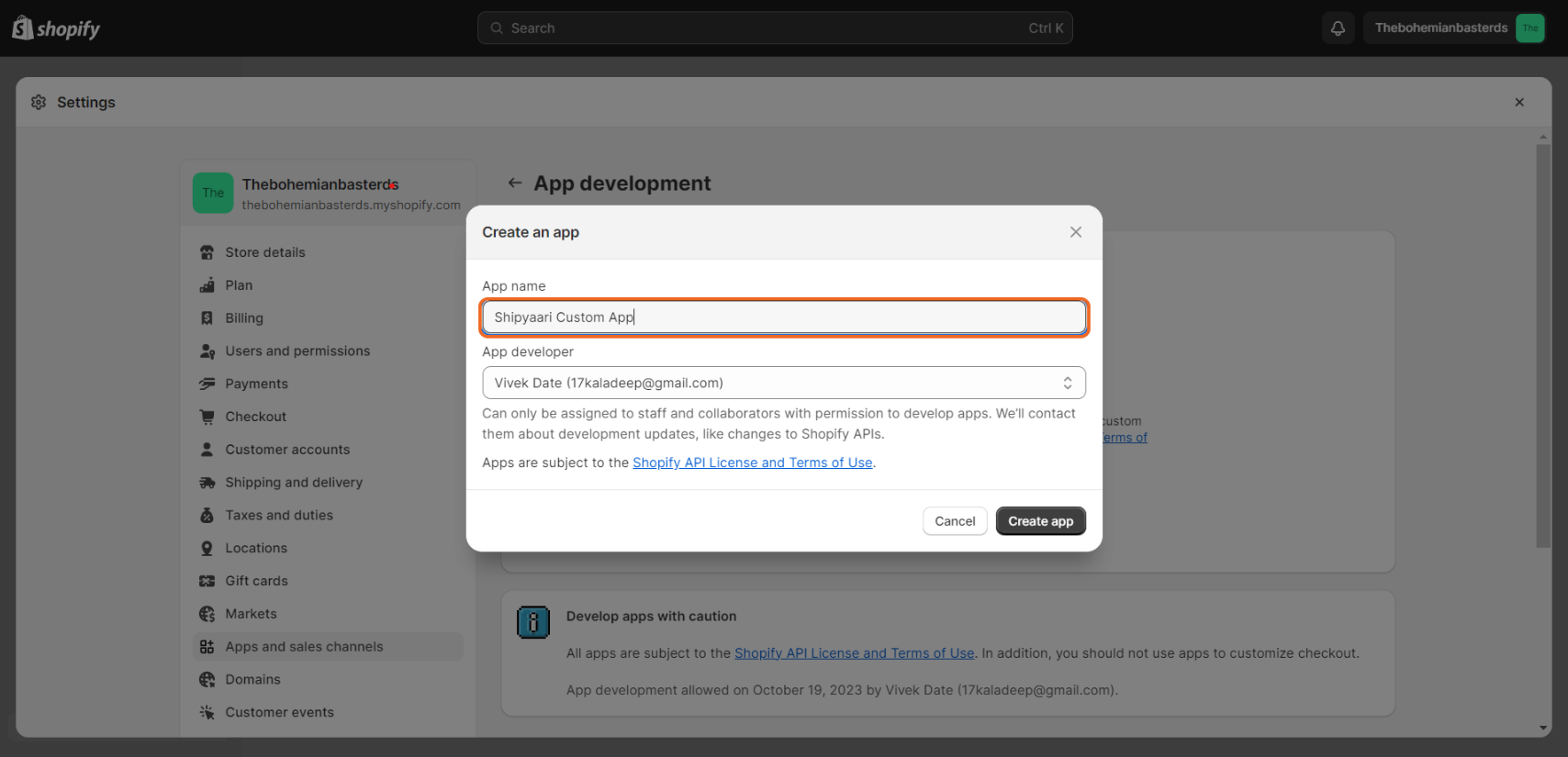Click the Plan chart icon
The height and width of the screenshot is (757, 1568).
(207, 285)
